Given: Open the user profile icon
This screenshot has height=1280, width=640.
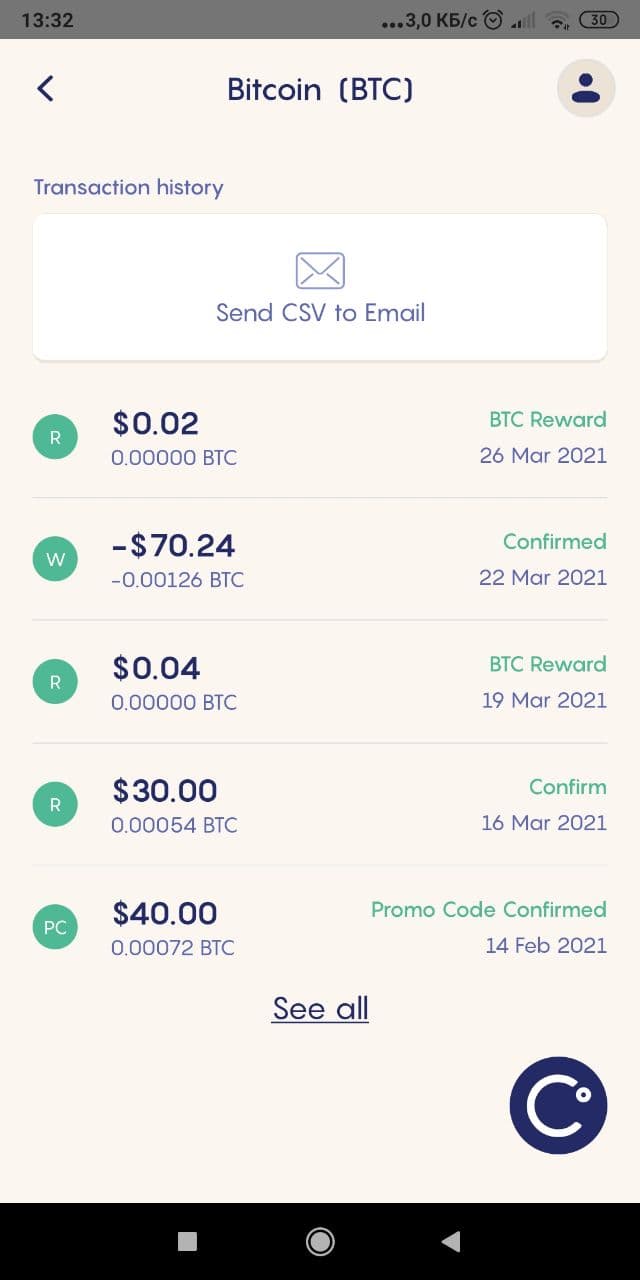Looking at the screenshot, I should pyautogui.click(x=586, y=89).
